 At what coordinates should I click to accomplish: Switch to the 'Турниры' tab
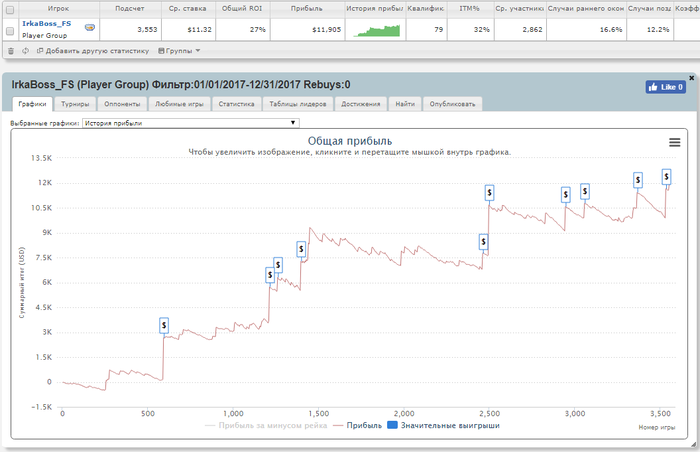coord(75,104)
